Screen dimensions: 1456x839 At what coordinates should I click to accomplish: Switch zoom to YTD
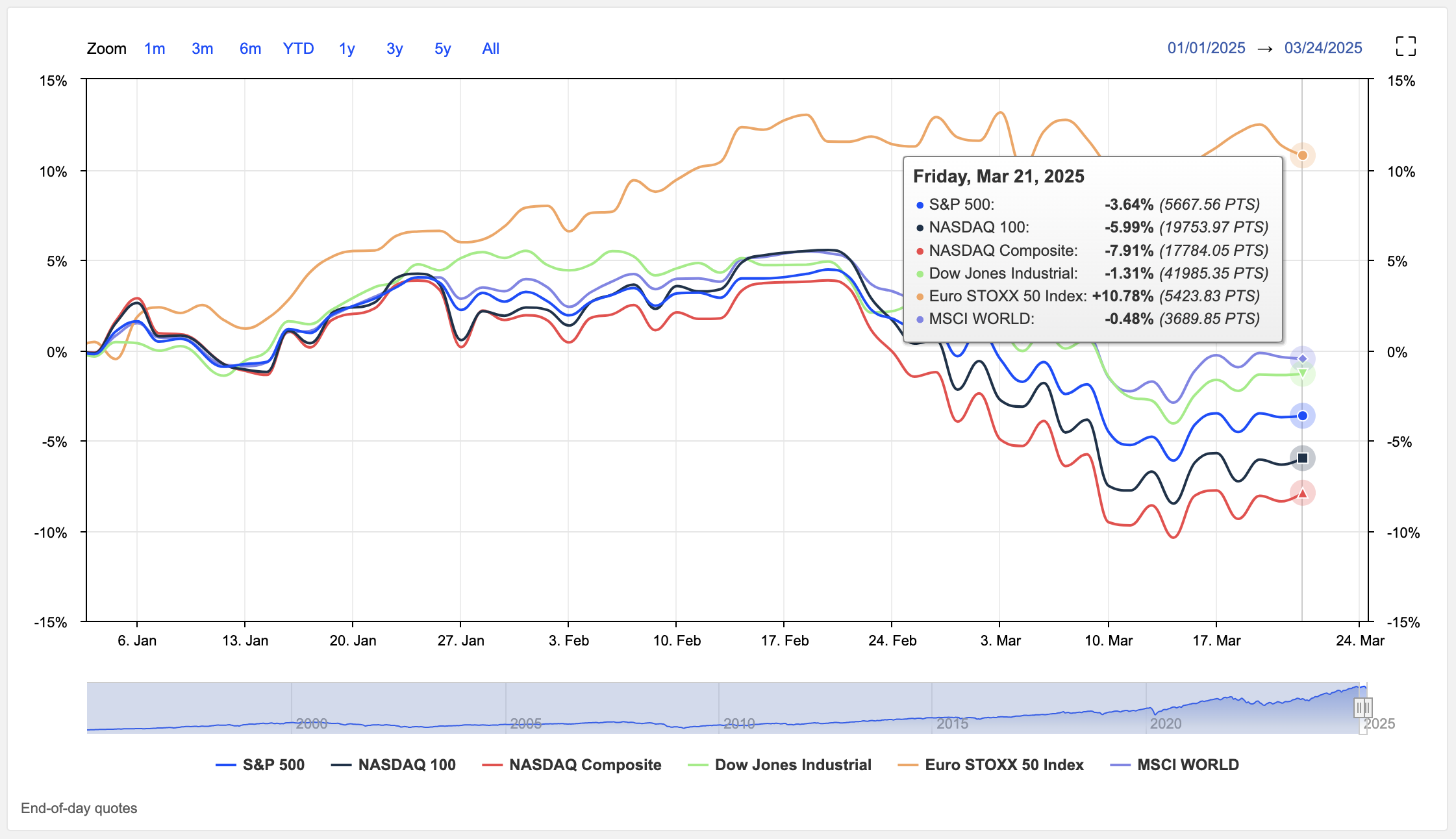coord(298,49)
